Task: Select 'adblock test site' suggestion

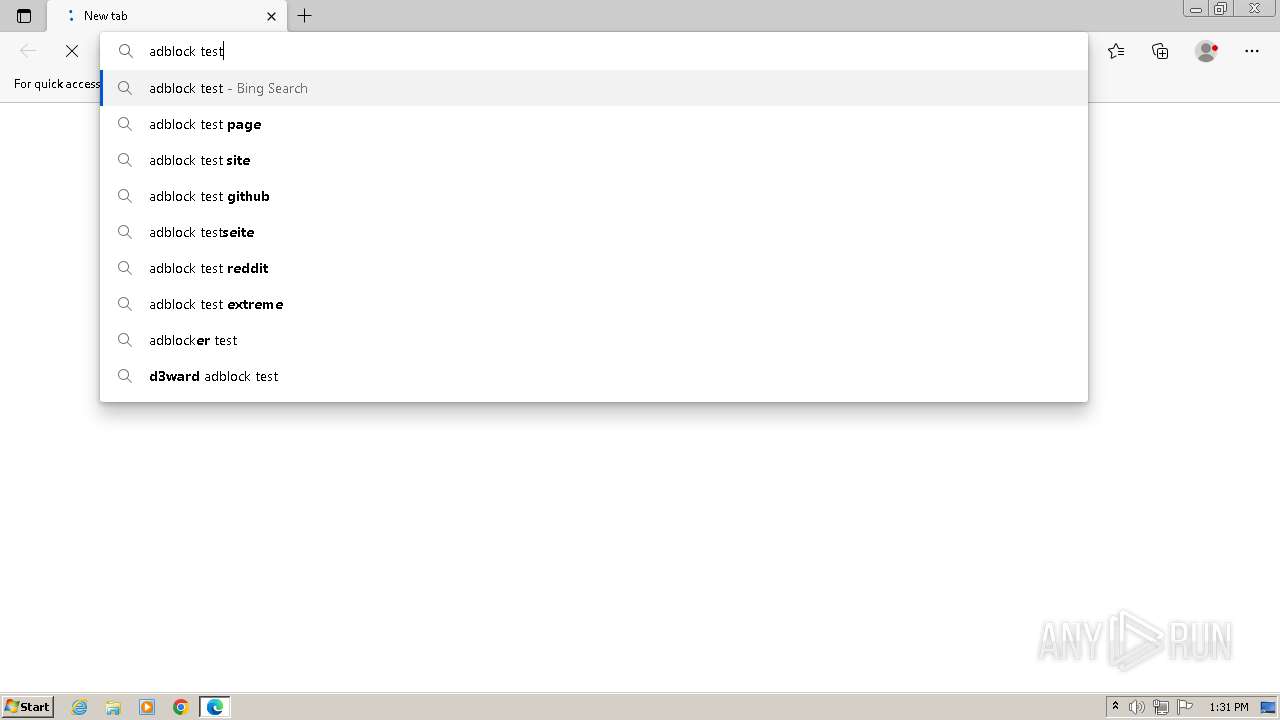Action: pos(594,160)
